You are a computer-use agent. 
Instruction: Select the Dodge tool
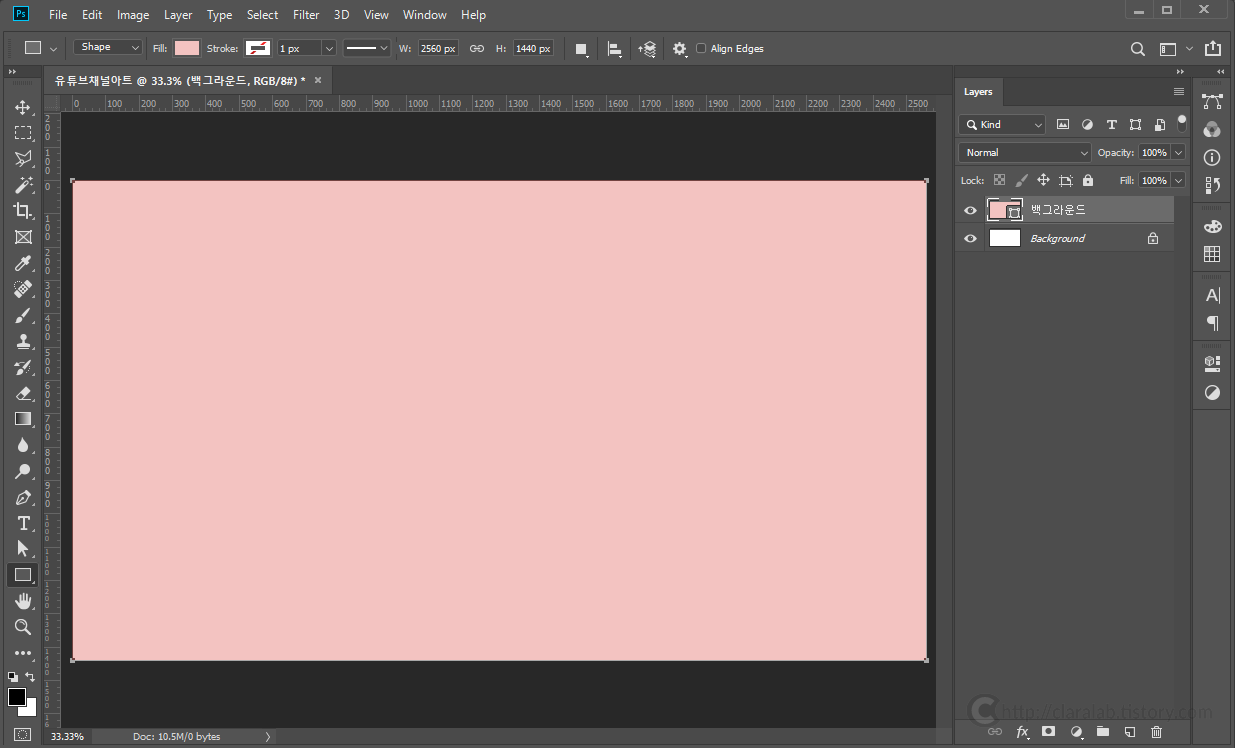pos(22,471)
